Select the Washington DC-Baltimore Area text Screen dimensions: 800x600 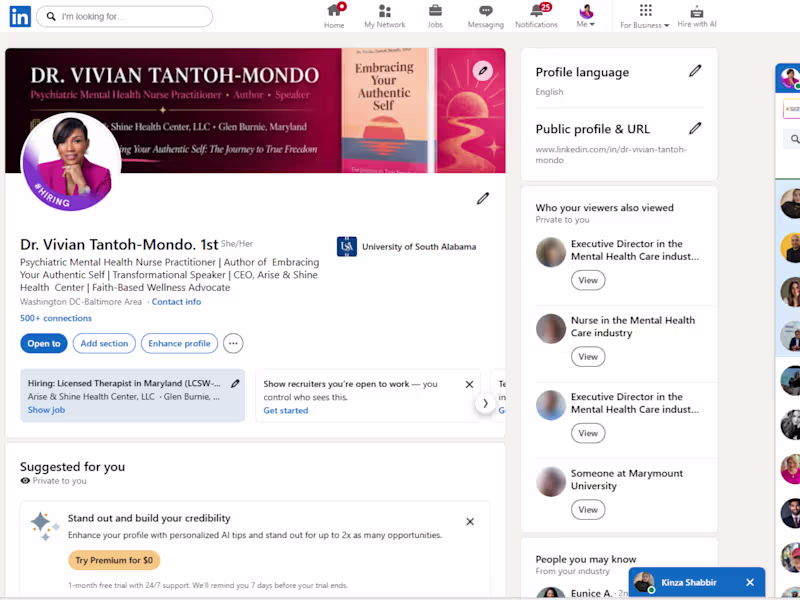81,302
